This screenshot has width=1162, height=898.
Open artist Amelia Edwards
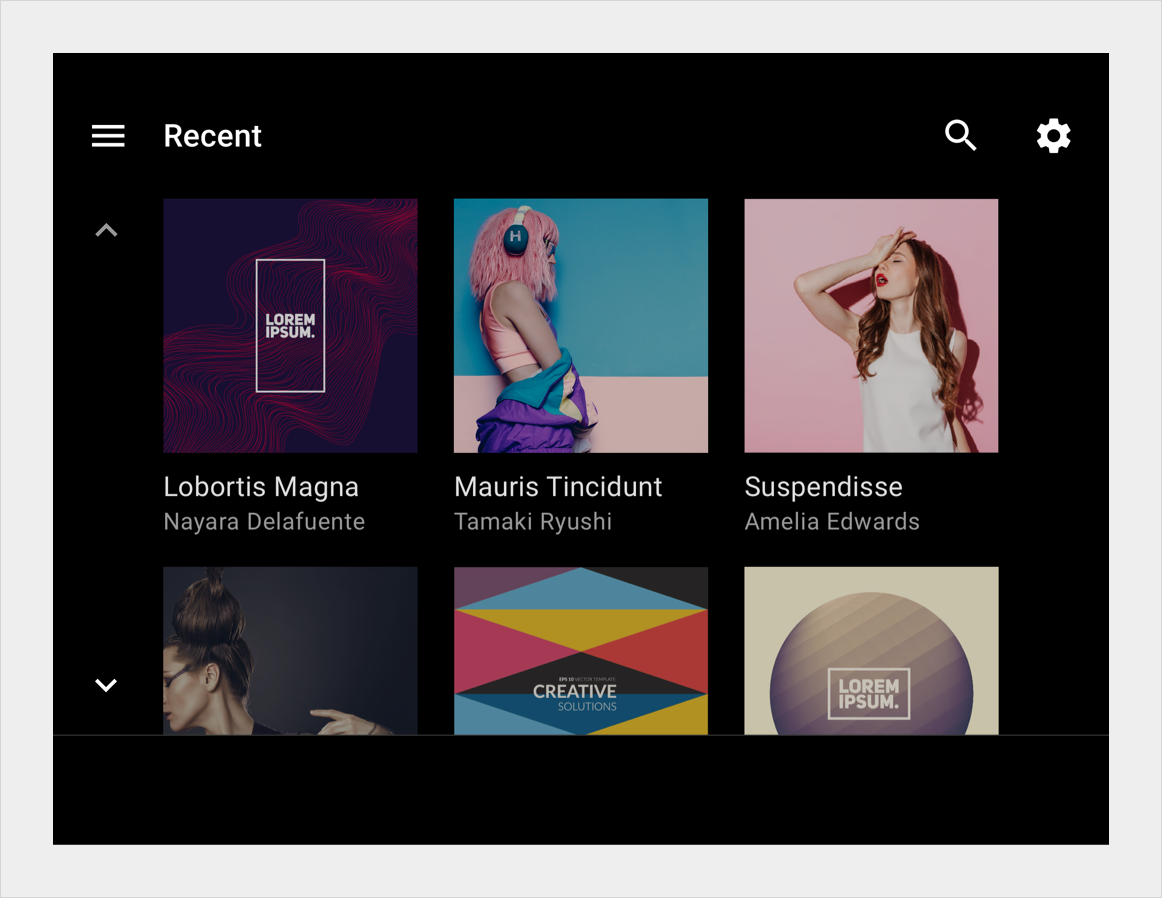coord(832,522)
